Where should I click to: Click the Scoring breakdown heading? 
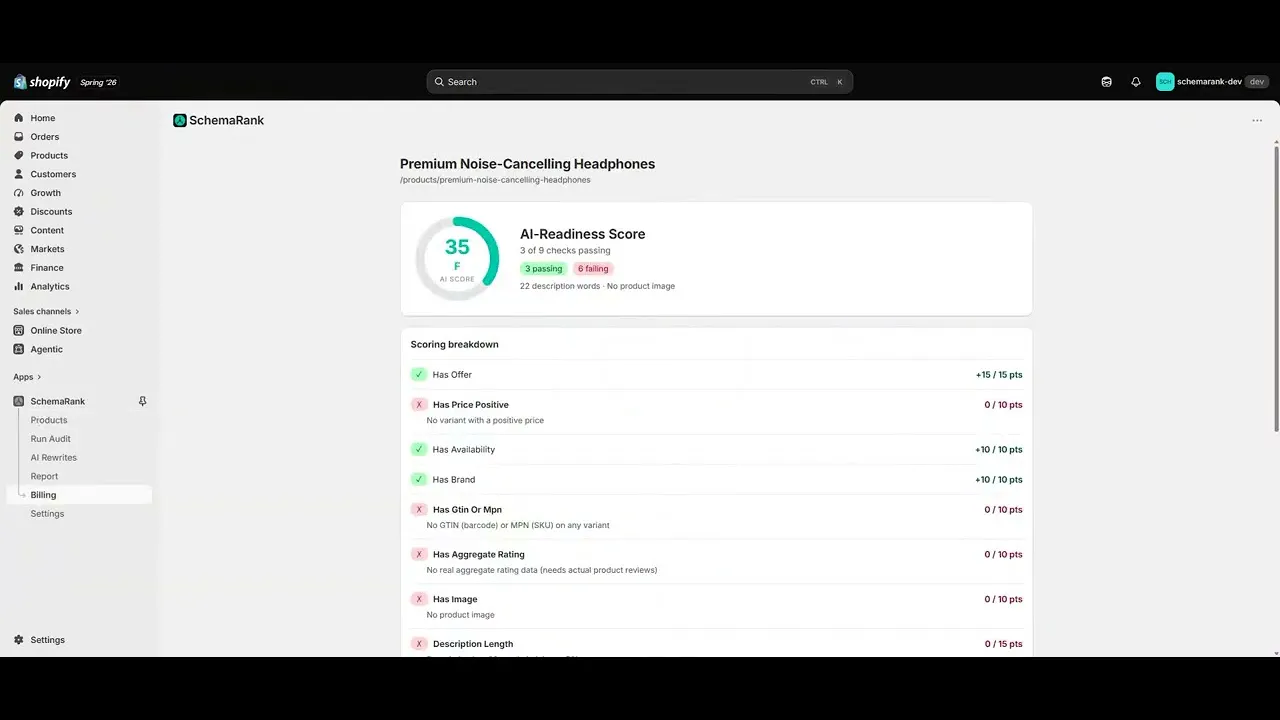click(454, 344)
